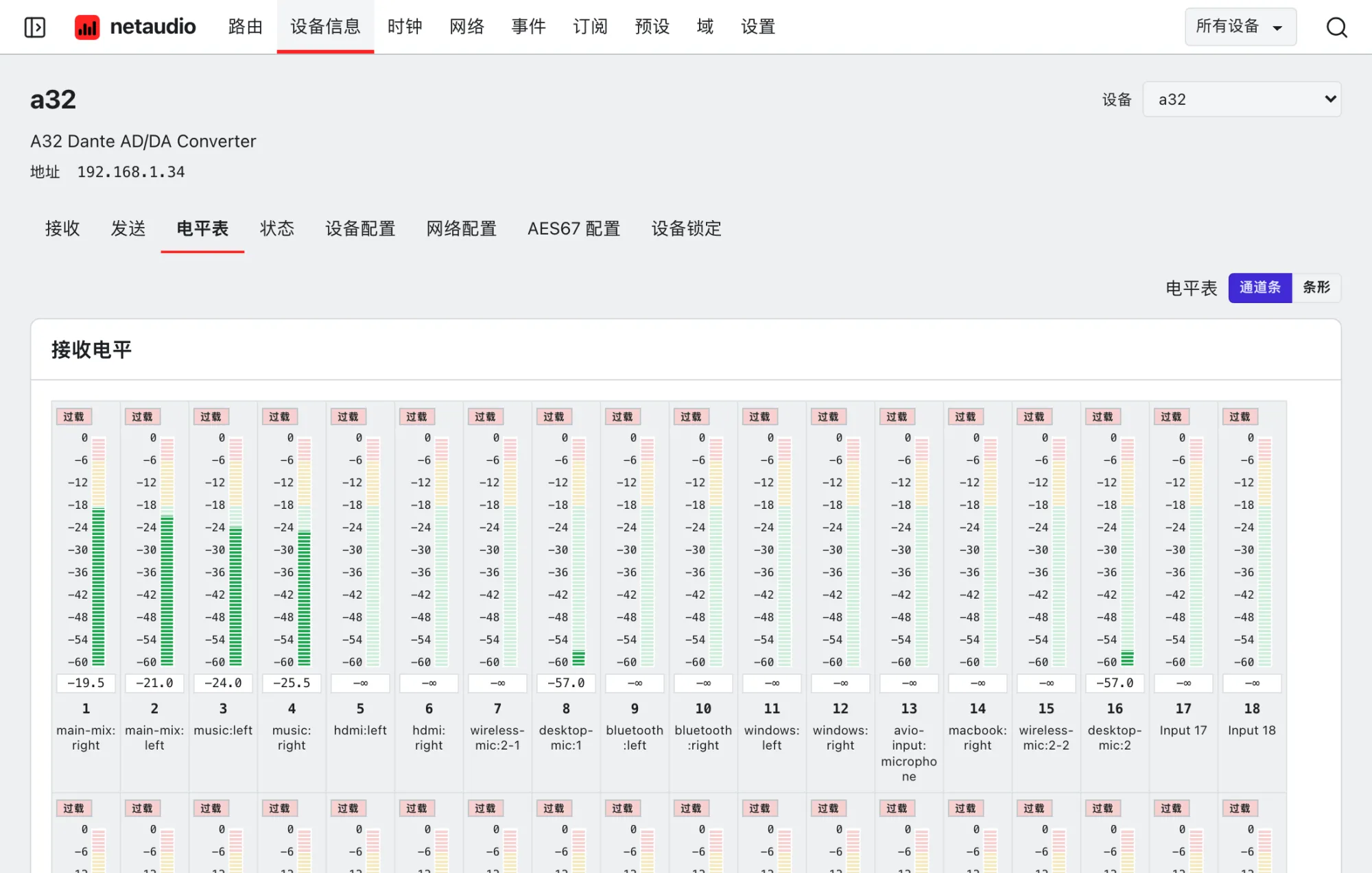Open the search magnifier icon
1372x873 pixels.
pos(1336,27)
